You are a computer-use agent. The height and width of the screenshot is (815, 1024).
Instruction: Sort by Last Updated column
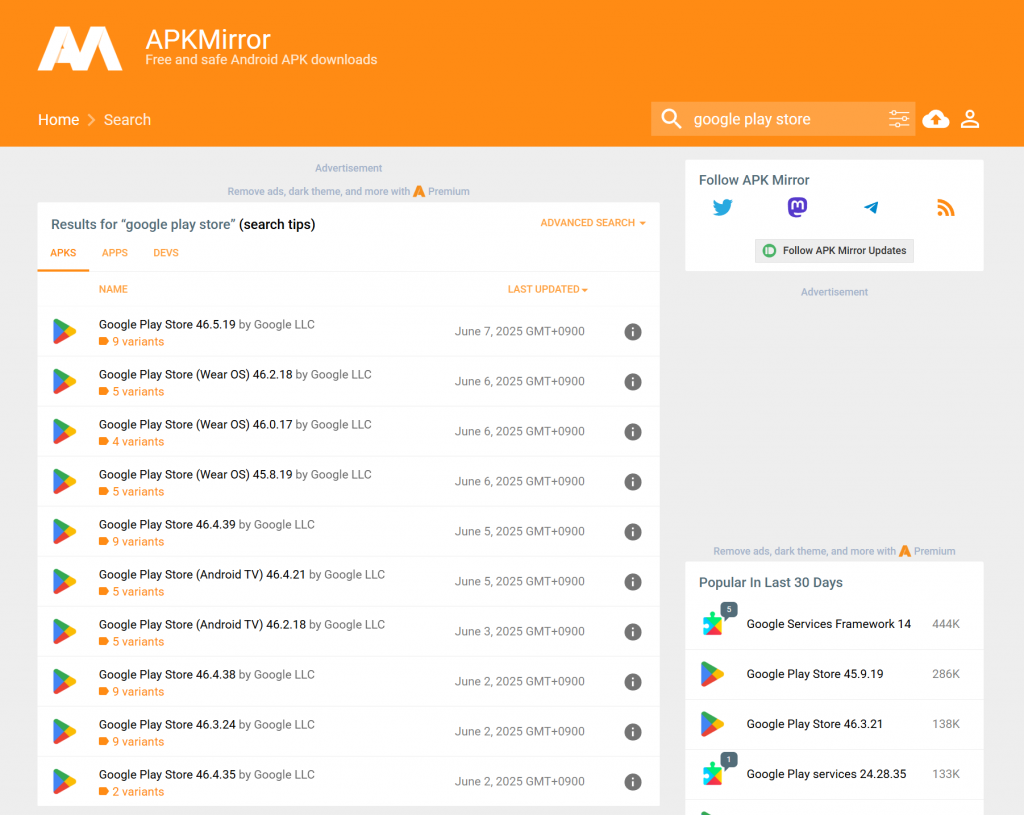coord(547,289)
